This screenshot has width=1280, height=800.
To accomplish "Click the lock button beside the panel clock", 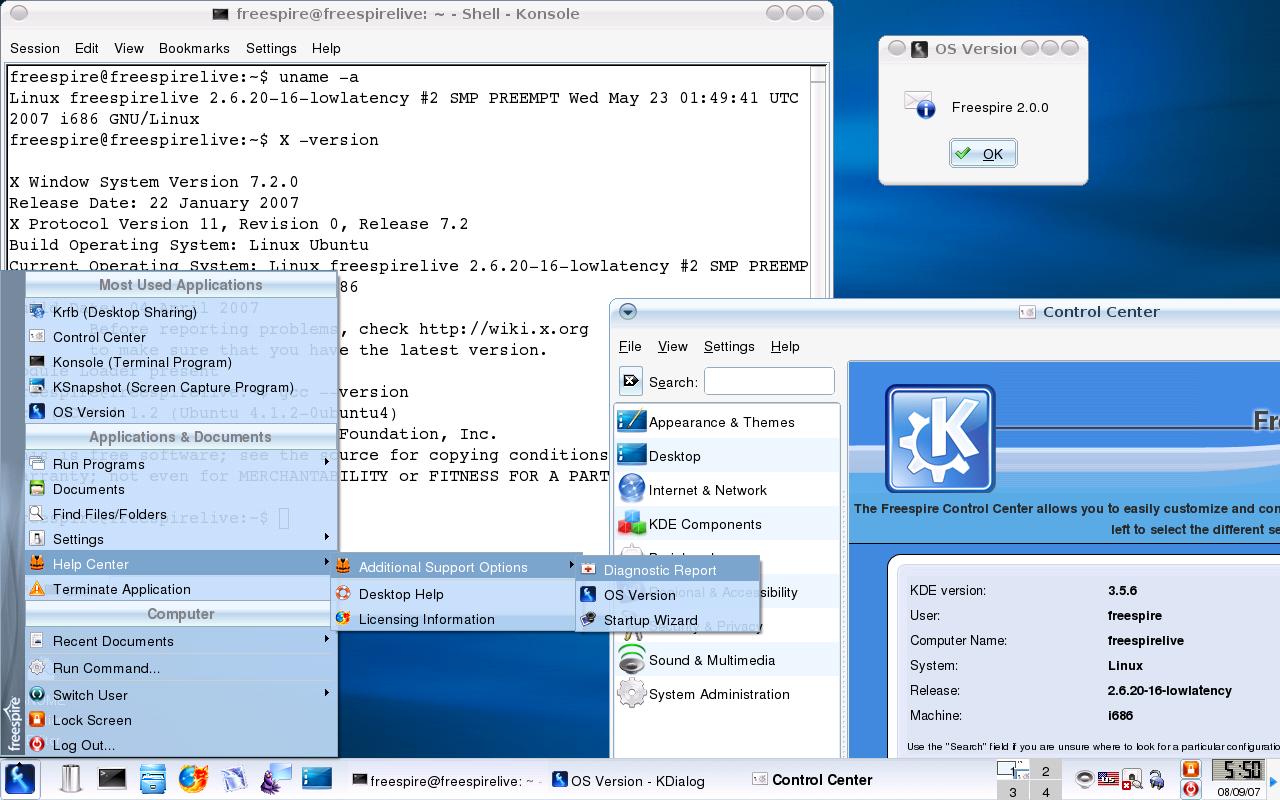I will 1190,769.
